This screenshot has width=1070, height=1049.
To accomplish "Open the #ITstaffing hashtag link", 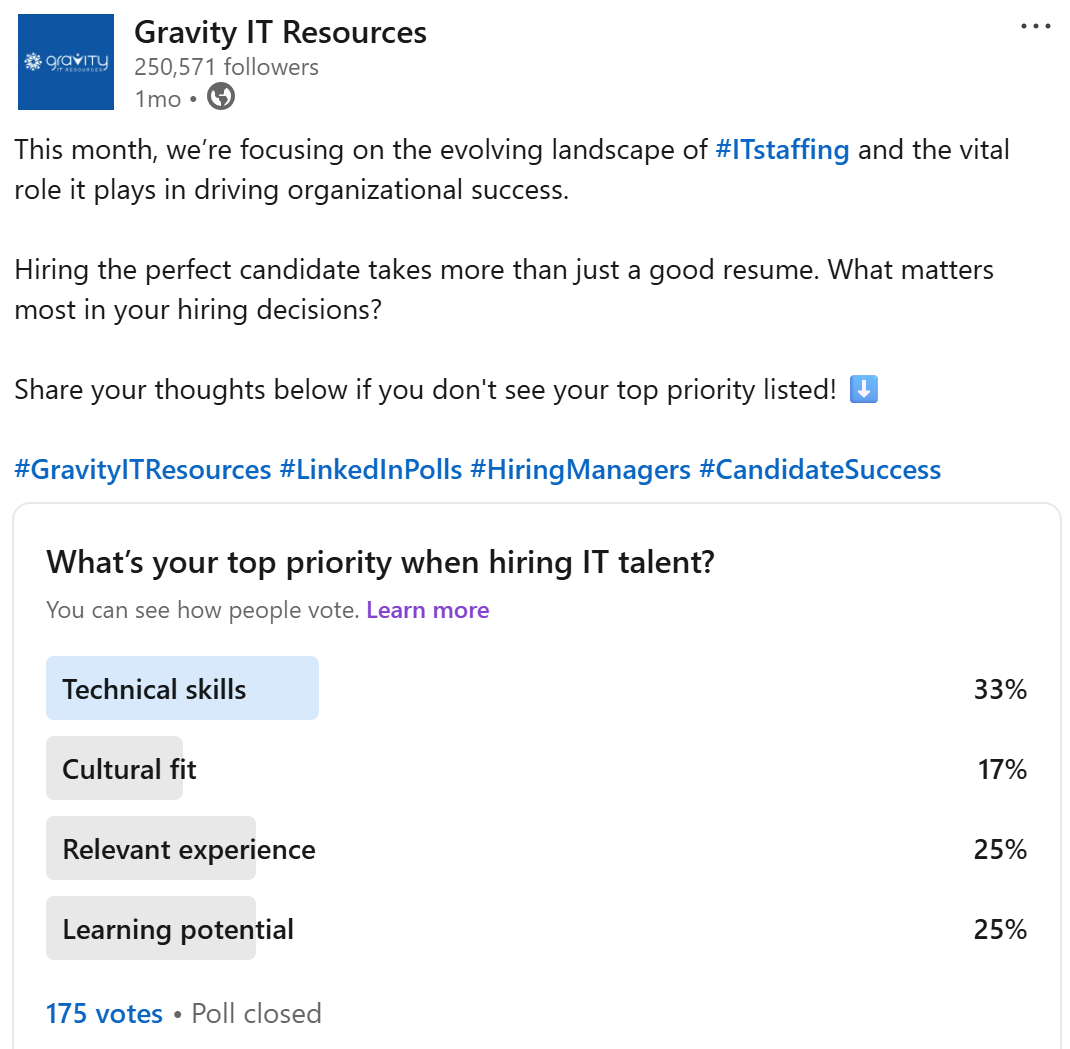I will (782, 149).
